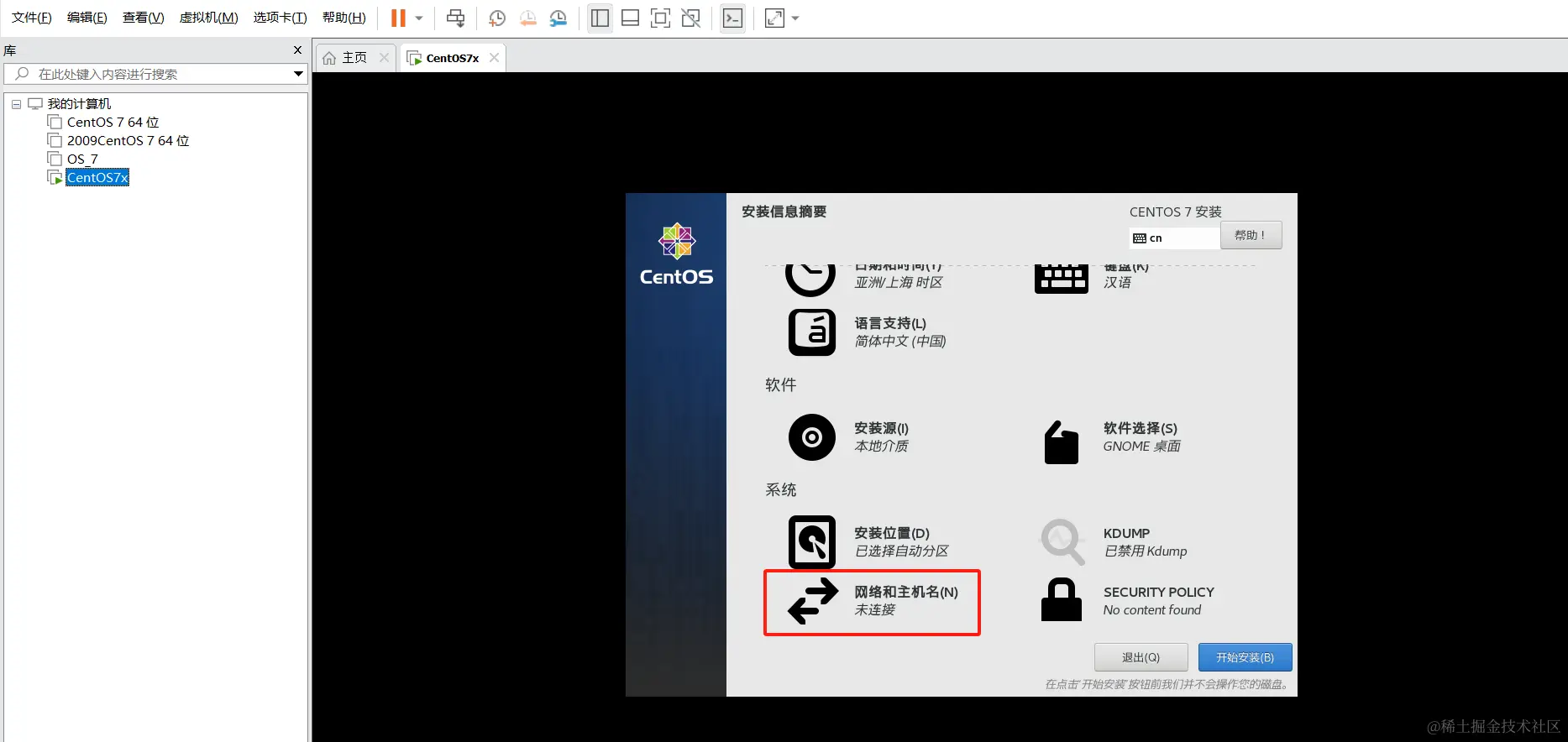
Task: Open the 查看(V) menu
Action: tap(144, 18)
